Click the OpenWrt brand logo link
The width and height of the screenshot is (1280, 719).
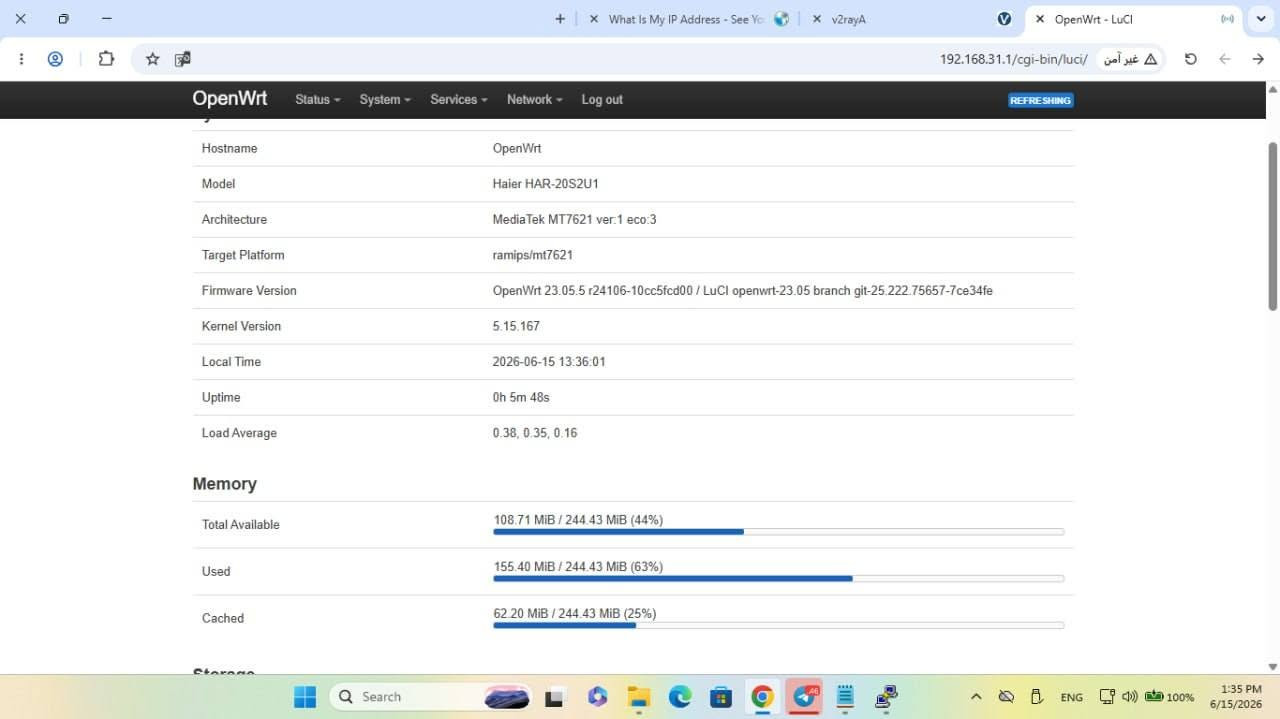coord(230,99)
